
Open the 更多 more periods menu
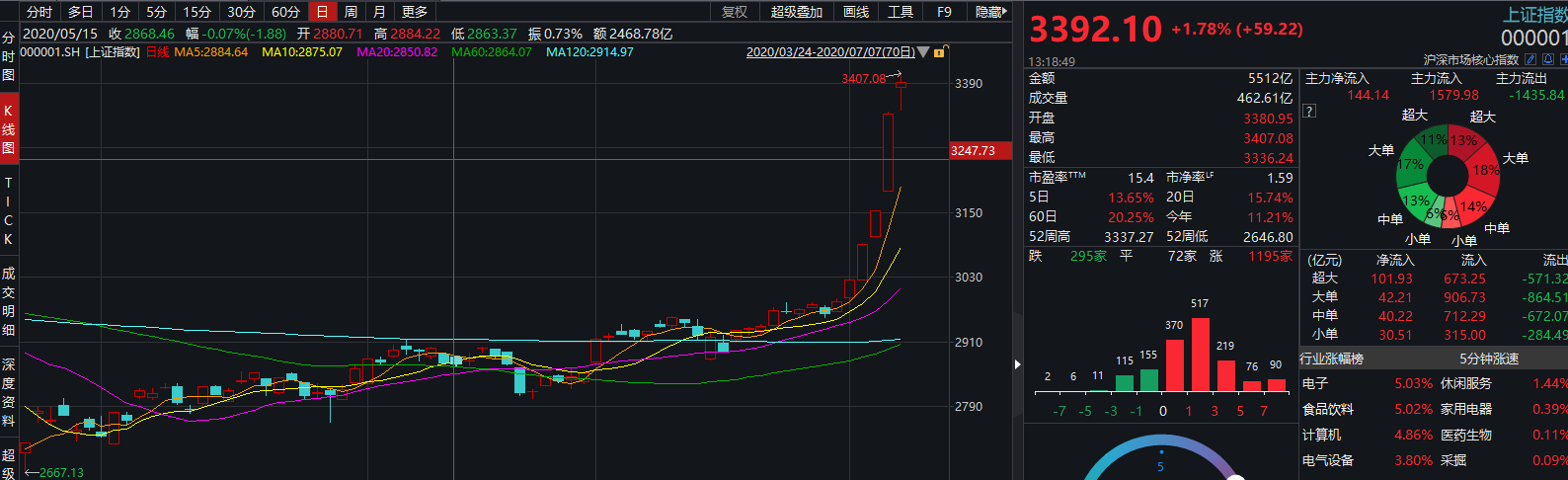415,12
